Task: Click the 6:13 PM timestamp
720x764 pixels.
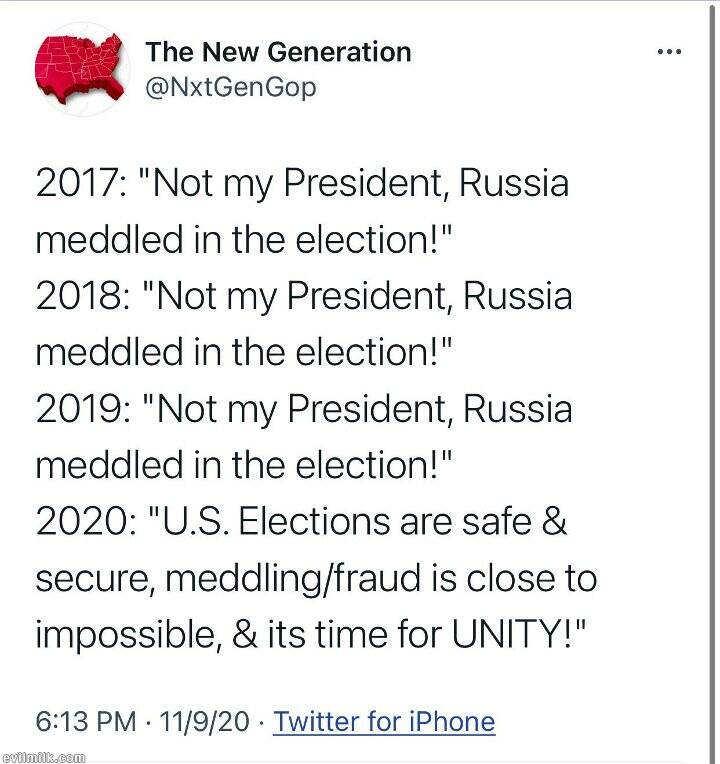Action: (x=84, y=721)
